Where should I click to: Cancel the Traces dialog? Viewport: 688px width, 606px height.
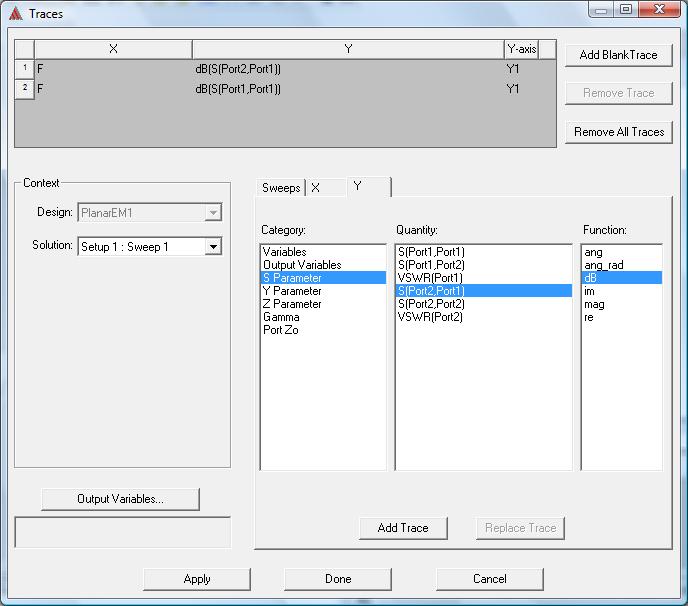click(490, 579)
